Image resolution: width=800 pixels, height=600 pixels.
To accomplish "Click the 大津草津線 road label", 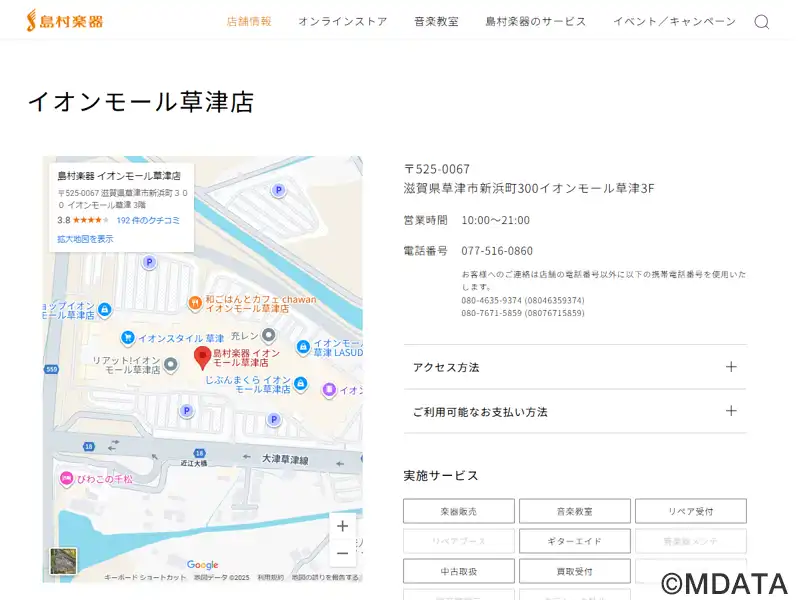I will click(x=285, y=459).
